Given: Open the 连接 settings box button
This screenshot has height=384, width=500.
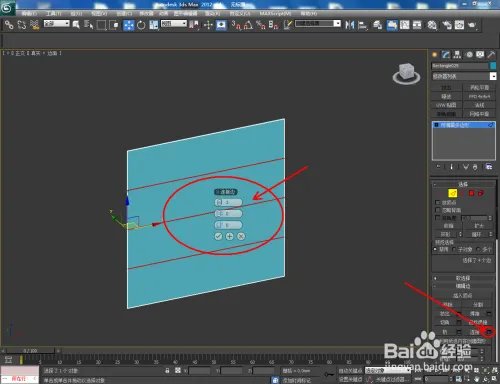Looking at the screenshot, I should pyautogui.click(x=489, y=332).
